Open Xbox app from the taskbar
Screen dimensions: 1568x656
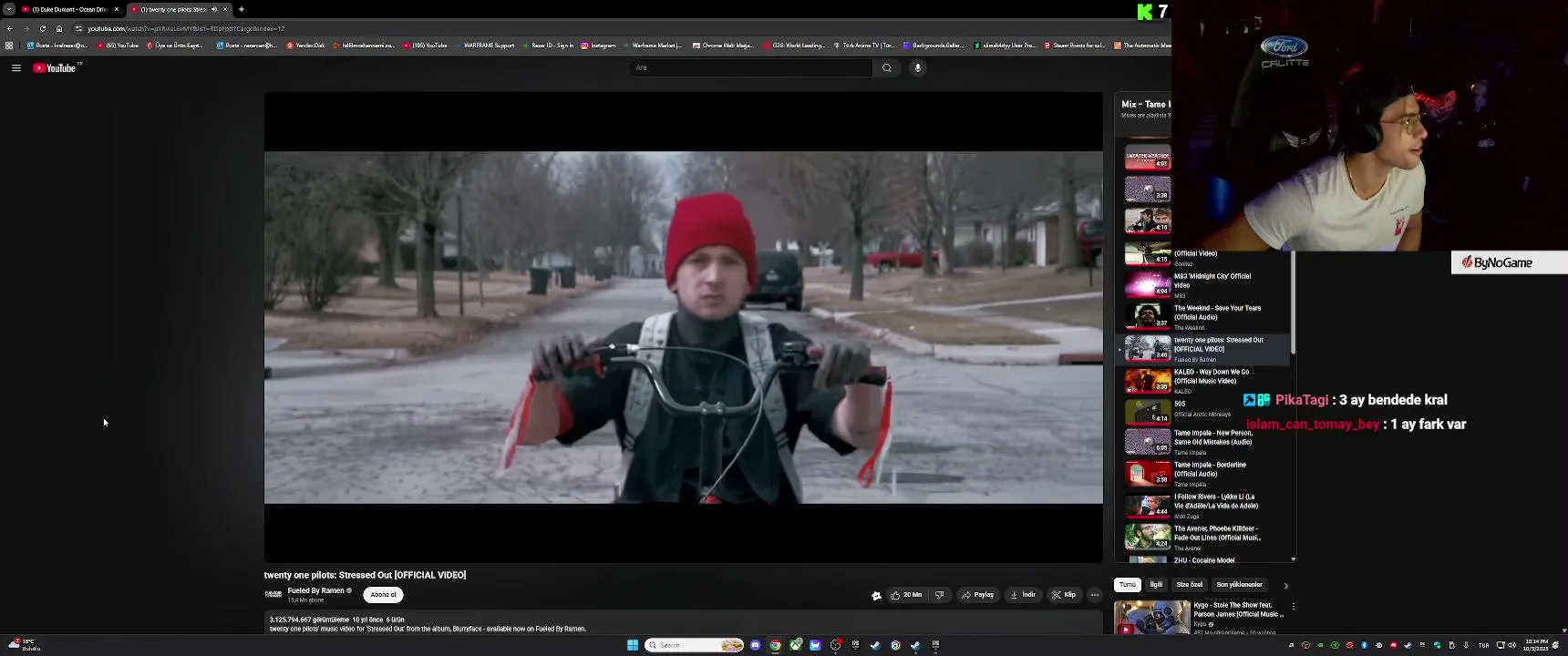(x=796, y=645)
